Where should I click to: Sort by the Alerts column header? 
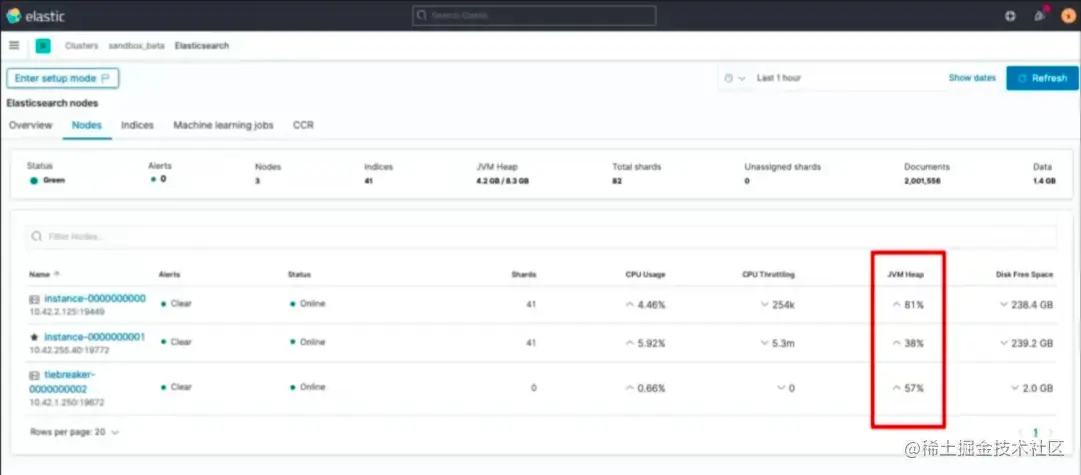(x=169, y=274)
